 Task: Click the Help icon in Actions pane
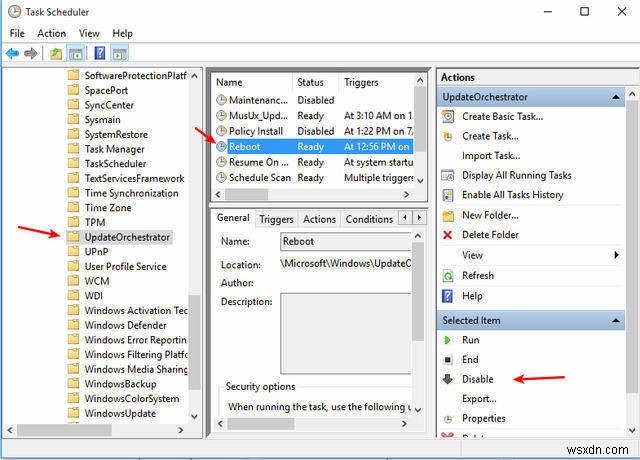448,296
